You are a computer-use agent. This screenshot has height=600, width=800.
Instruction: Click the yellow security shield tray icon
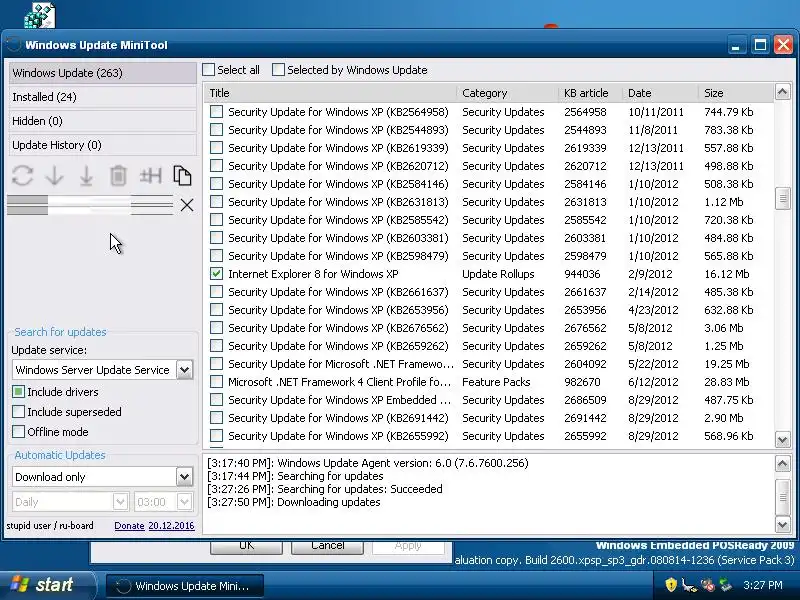pyautogui.click(x=671, y=585)
